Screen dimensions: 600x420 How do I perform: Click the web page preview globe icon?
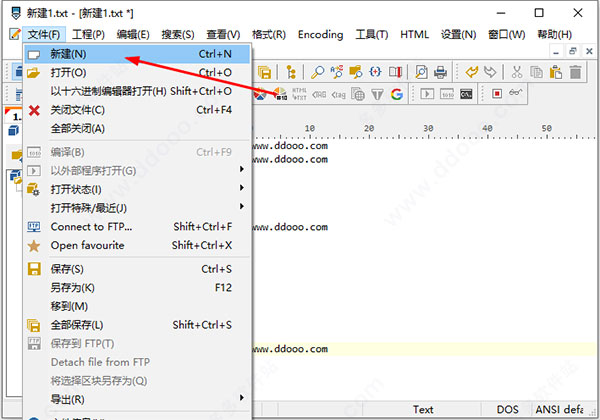(358, 94)
